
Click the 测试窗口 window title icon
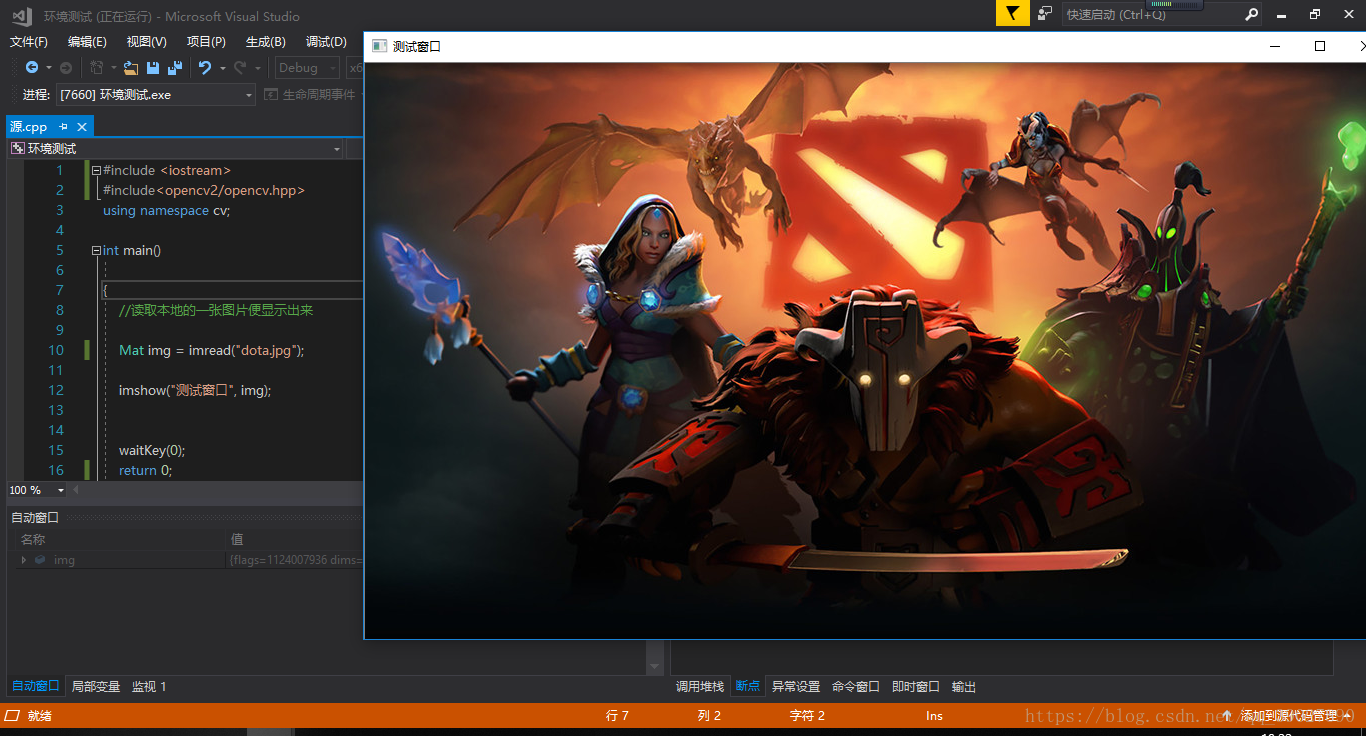[x=379, y=46]
